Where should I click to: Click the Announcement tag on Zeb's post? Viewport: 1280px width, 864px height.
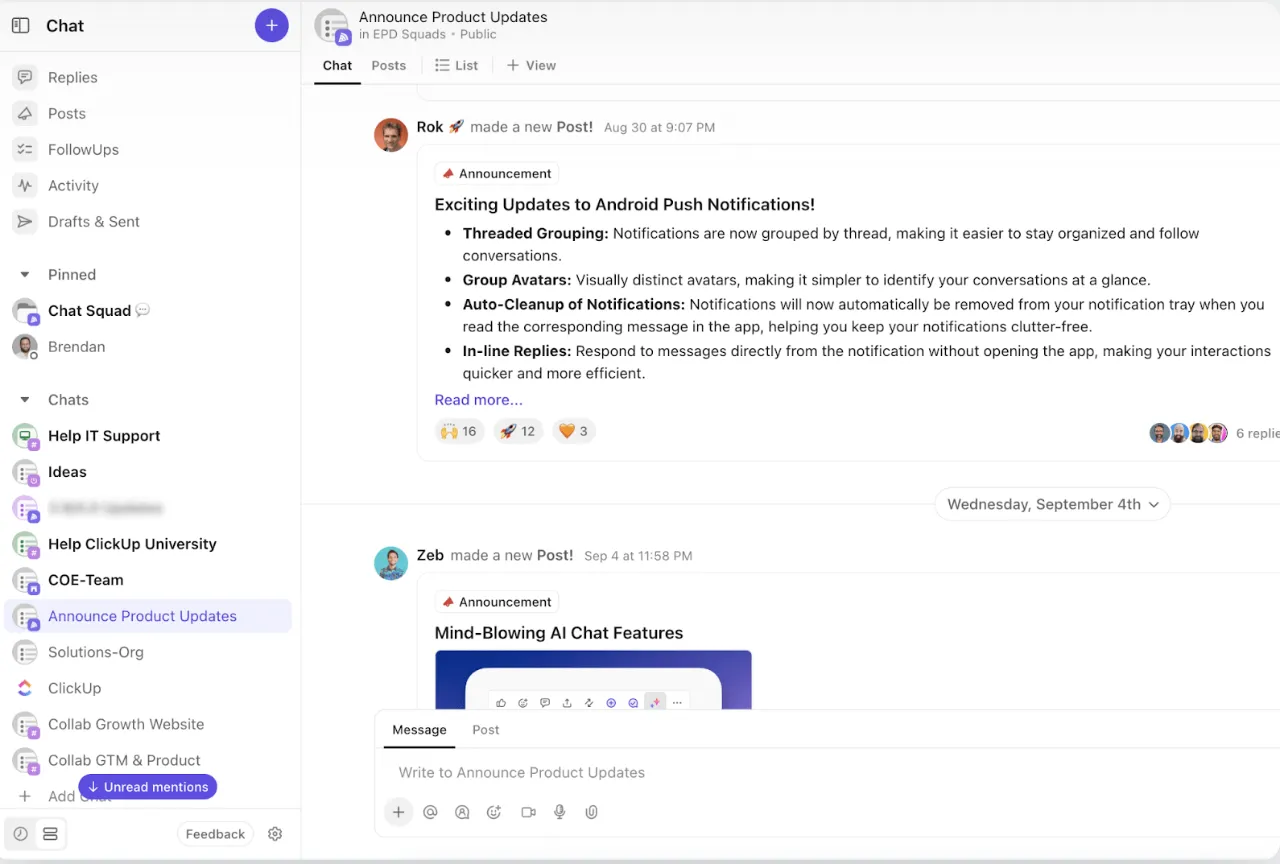pos(496,602)
